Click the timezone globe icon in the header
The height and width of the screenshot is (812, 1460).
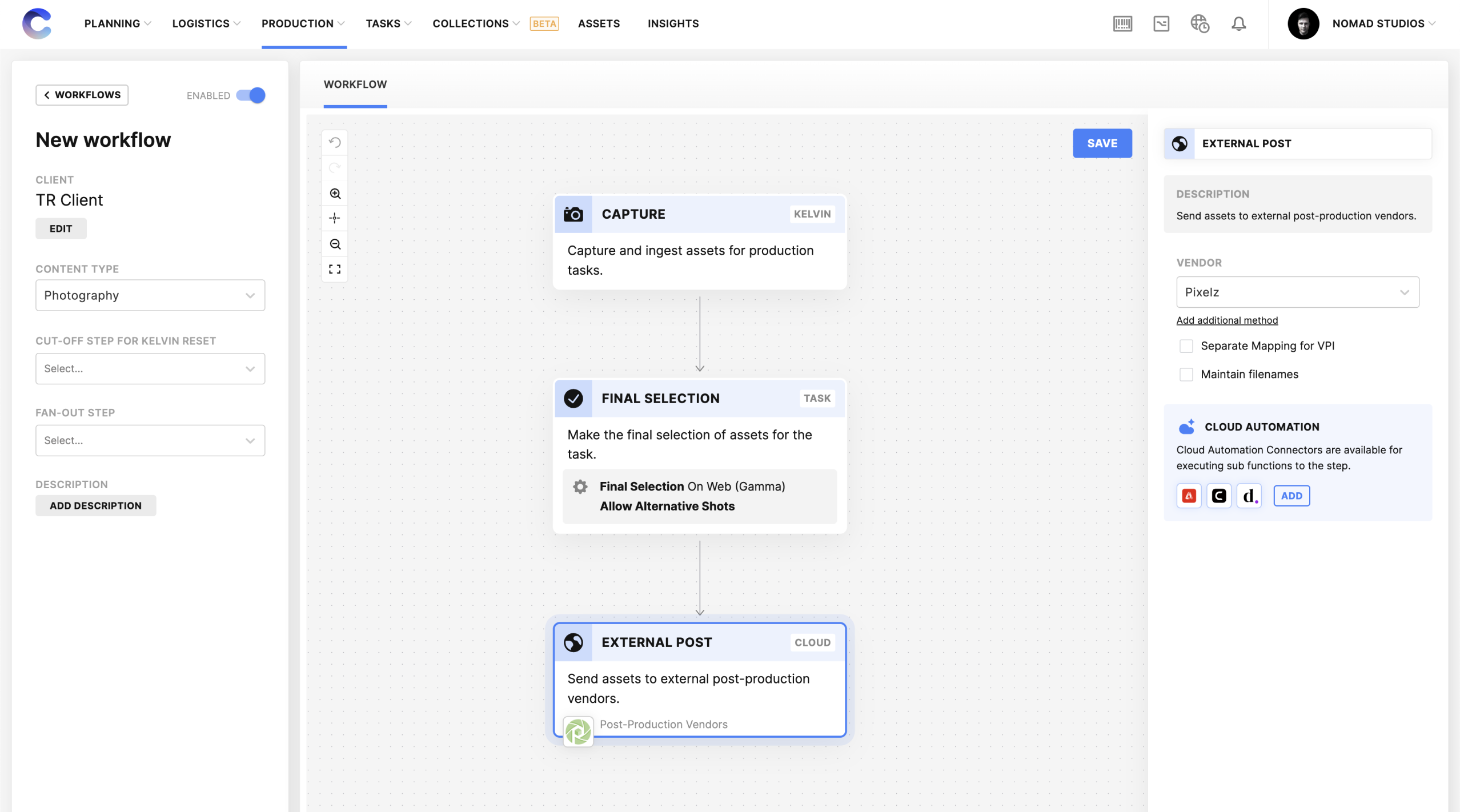[x=1200, y=23]
